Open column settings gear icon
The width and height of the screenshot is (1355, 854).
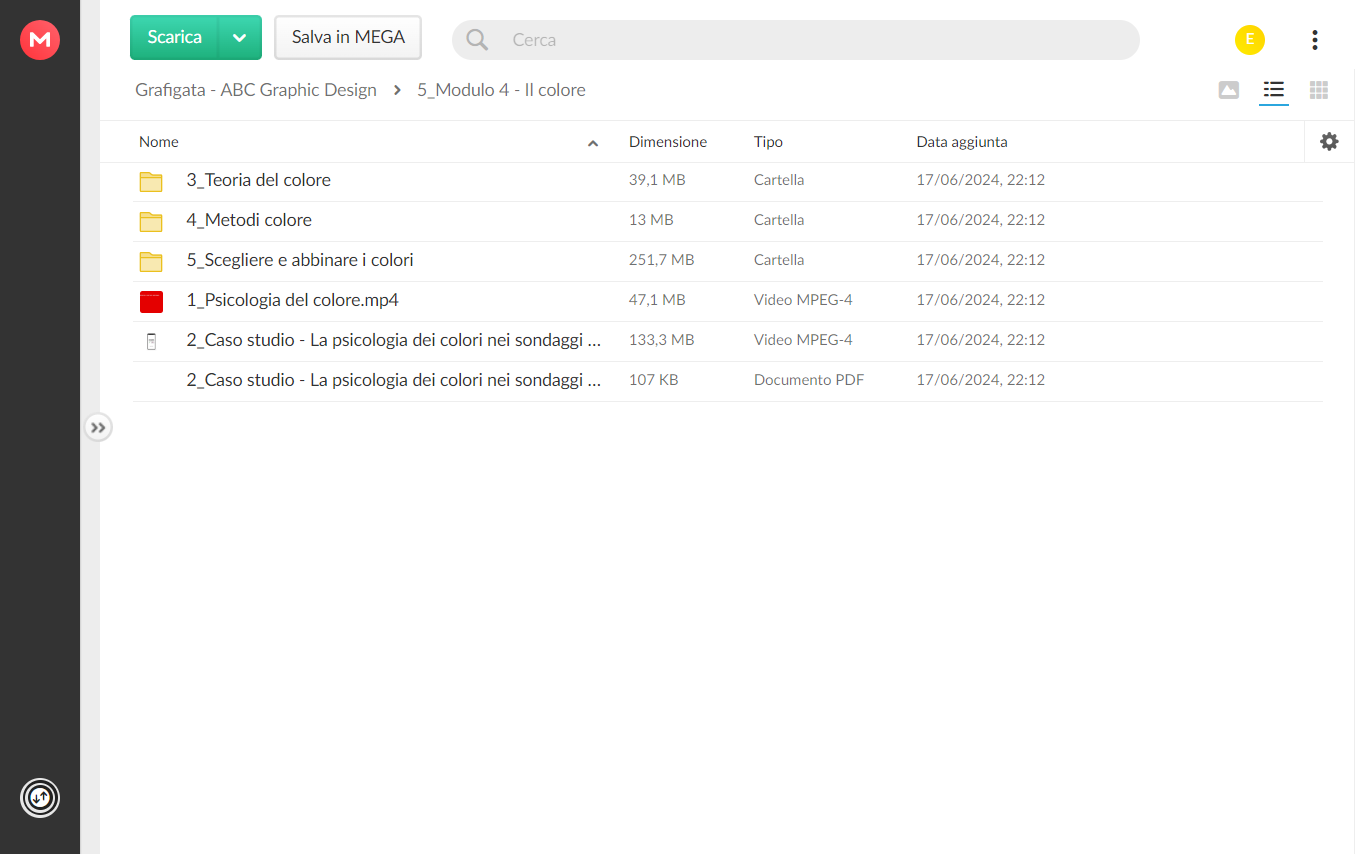[1329, 142]
